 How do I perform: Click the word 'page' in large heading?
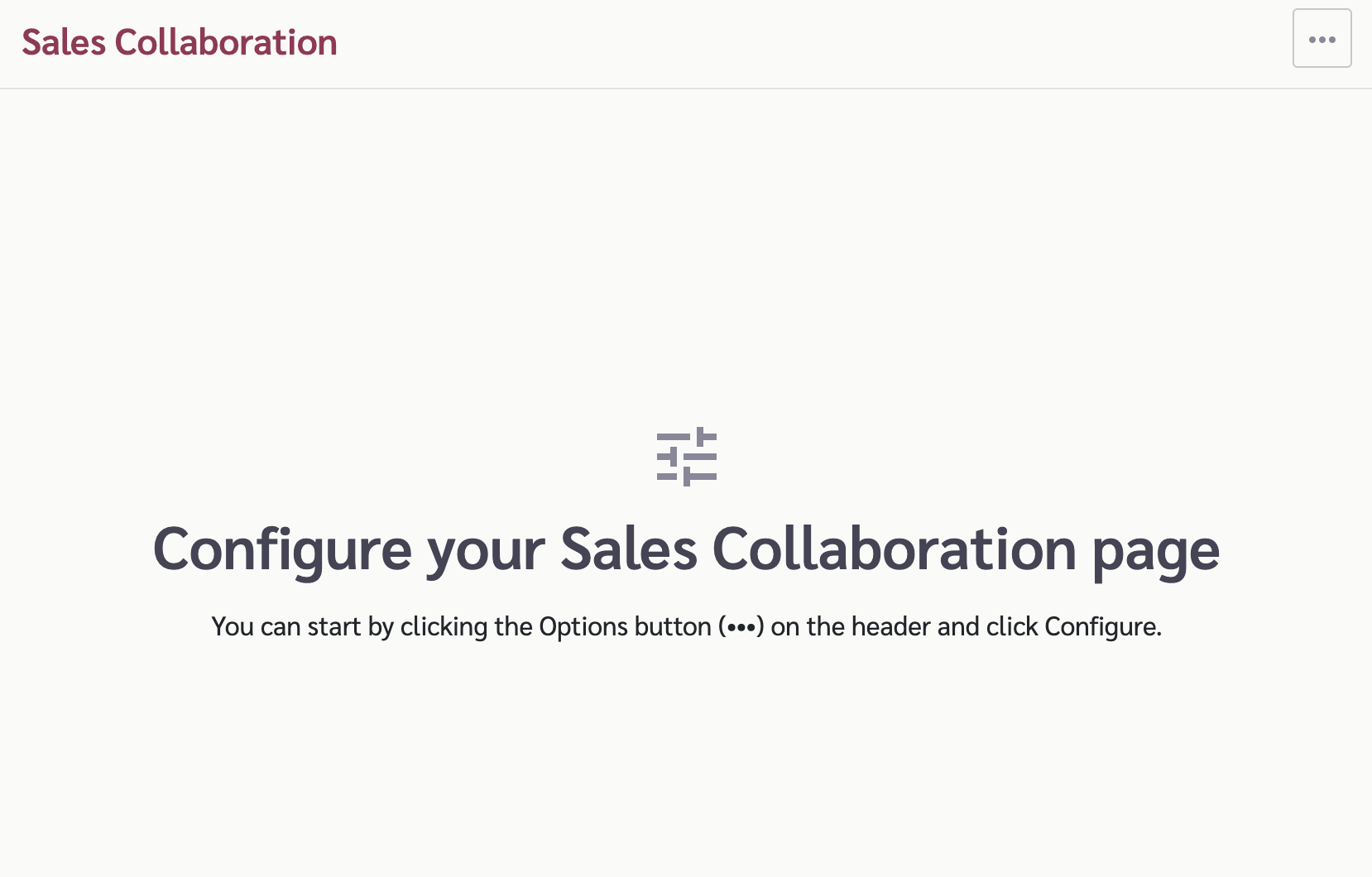pos(1156,551)
